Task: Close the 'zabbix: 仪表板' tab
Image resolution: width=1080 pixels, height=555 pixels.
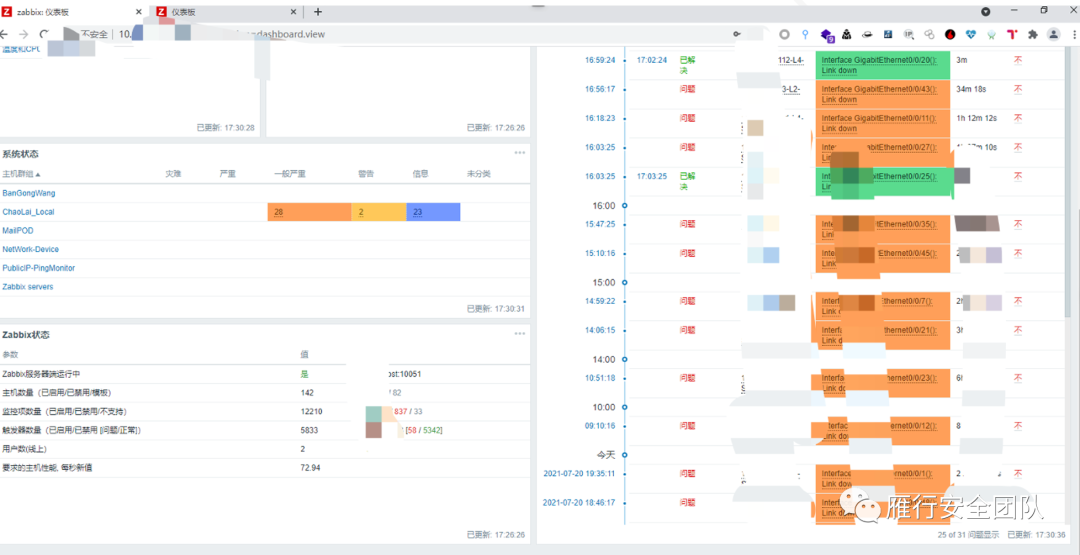Action: click(138, 12)
